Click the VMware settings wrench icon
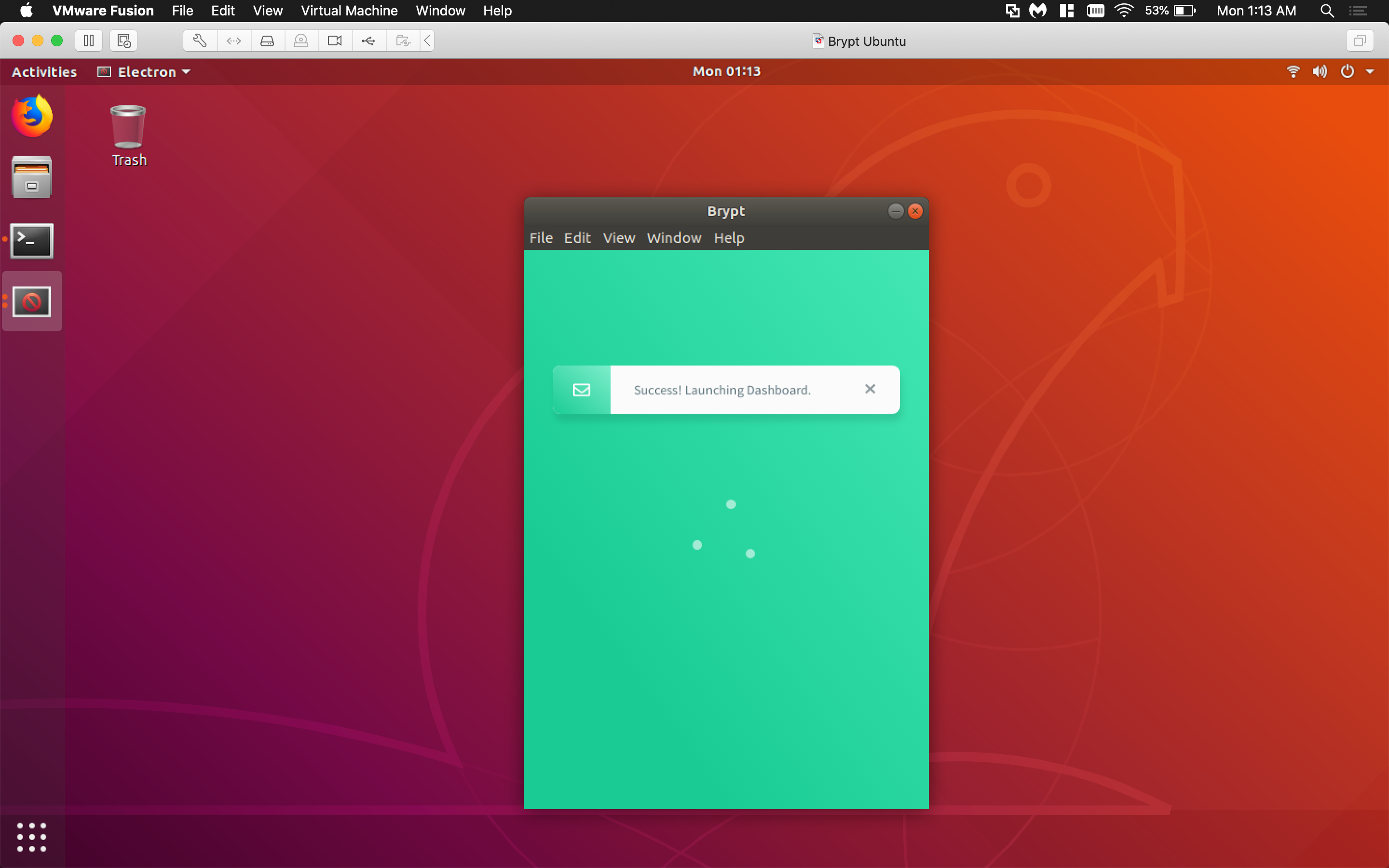 200,41
